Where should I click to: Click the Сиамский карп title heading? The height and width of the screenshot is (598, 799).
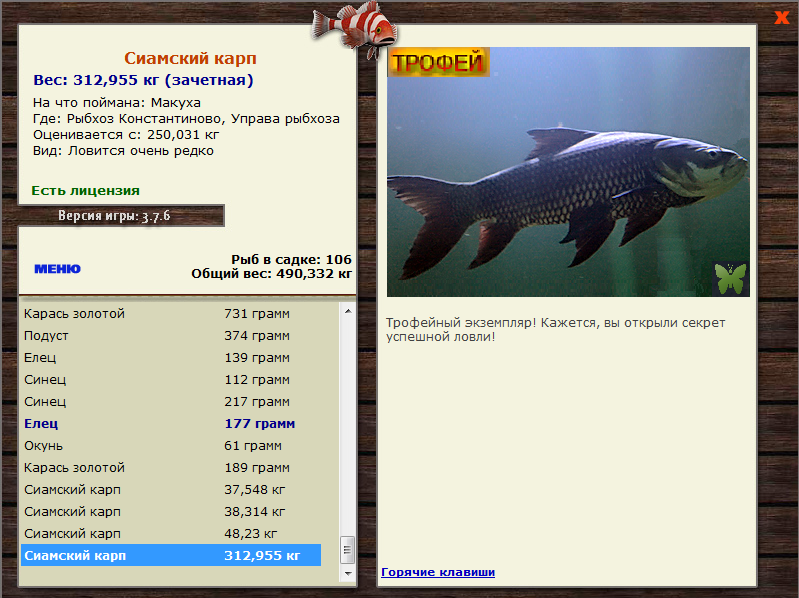coord(190,58)
